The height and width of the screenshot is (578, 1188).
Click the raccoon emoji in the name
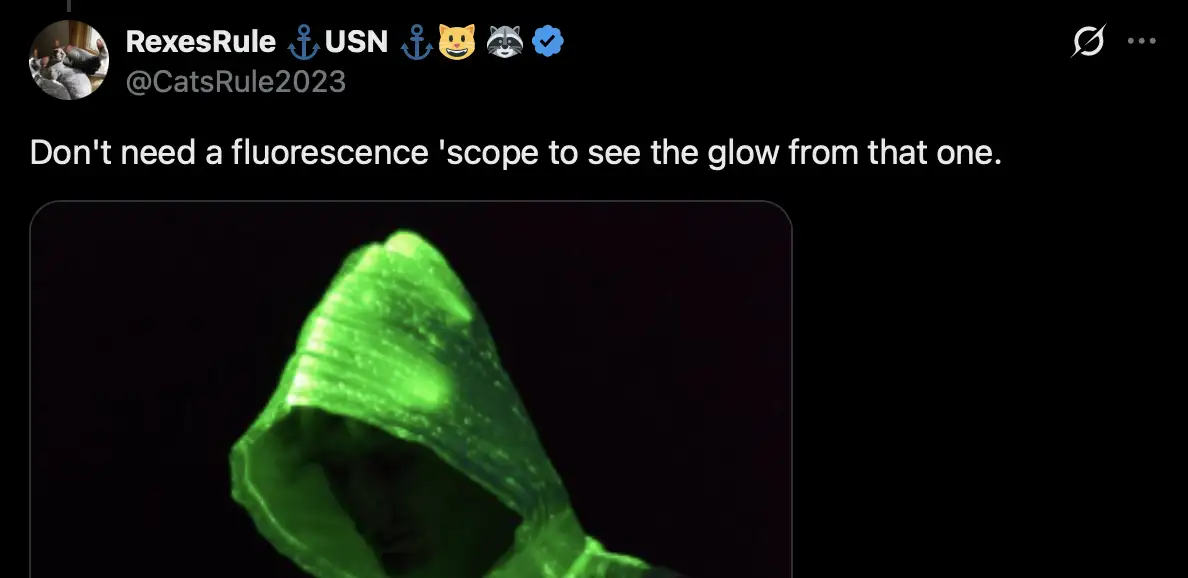[505, 42]
